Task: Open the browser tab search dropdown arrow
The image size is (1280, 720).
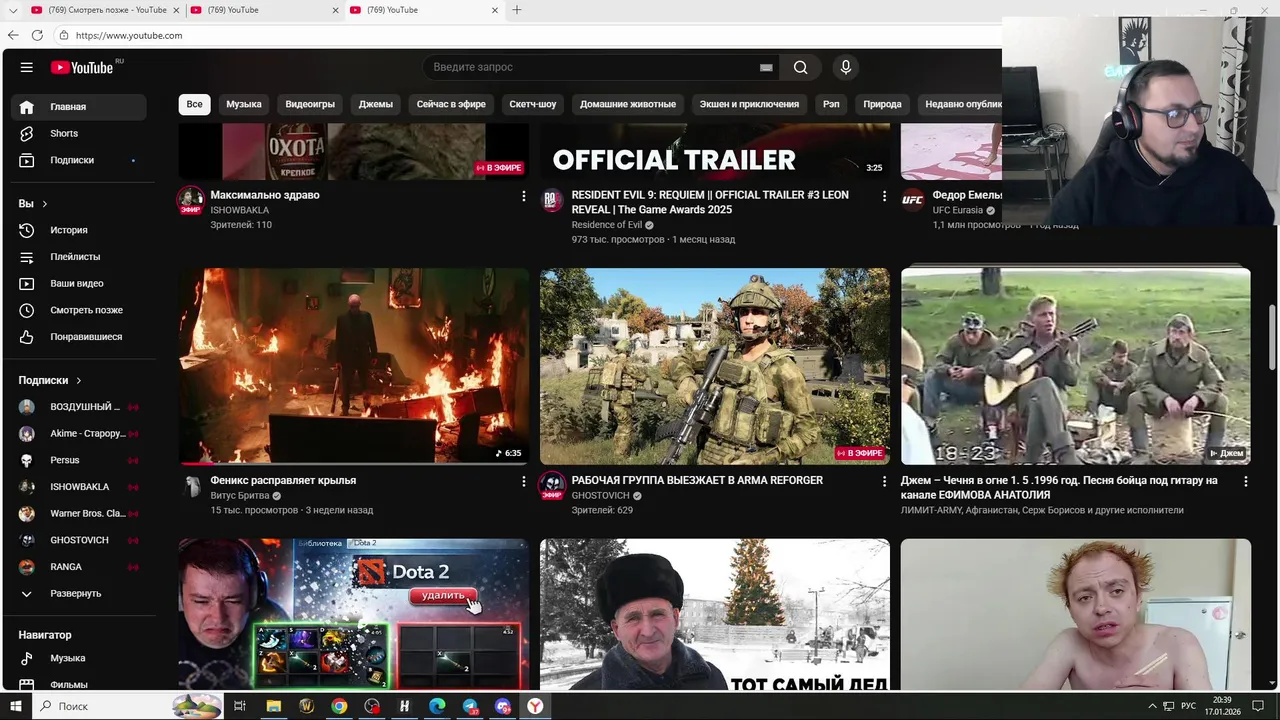Action: click(x=13, y=10)
